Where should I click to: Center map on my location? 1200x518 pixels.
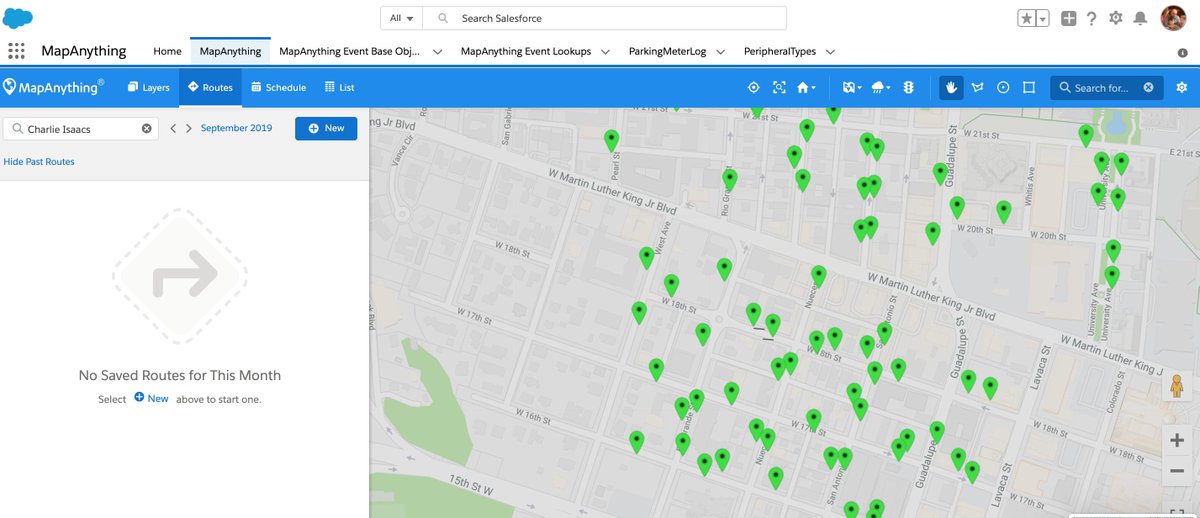tap(754, 87)
